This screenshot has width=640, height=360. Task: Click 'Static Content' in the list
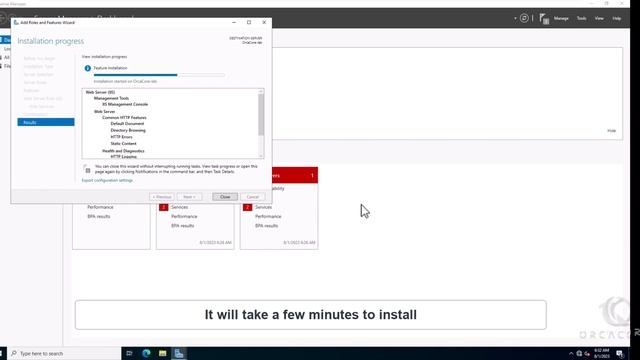(123, 144)
